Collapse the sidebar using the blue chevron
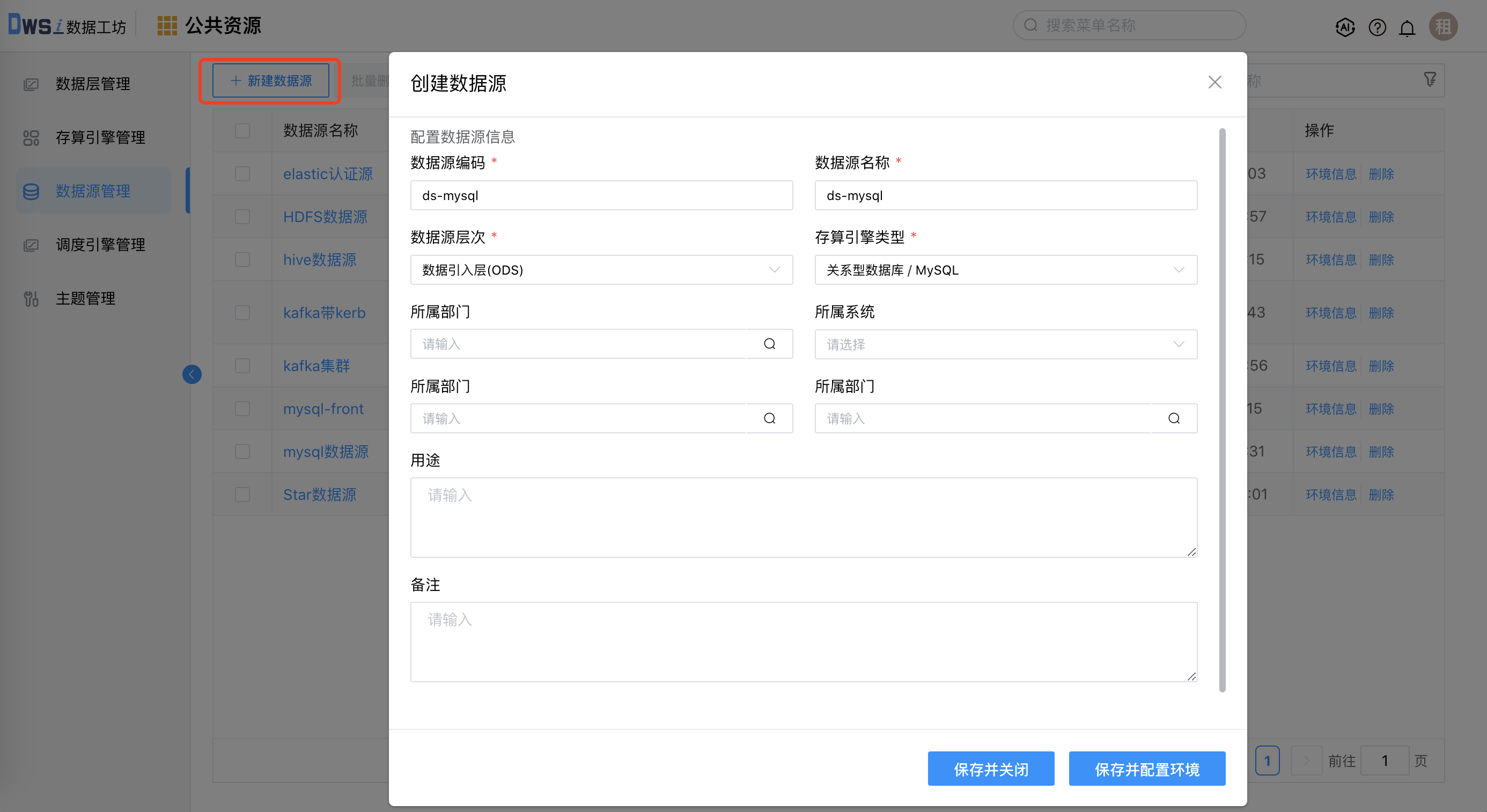This screenshot has width=1487, height=812. 192,374
